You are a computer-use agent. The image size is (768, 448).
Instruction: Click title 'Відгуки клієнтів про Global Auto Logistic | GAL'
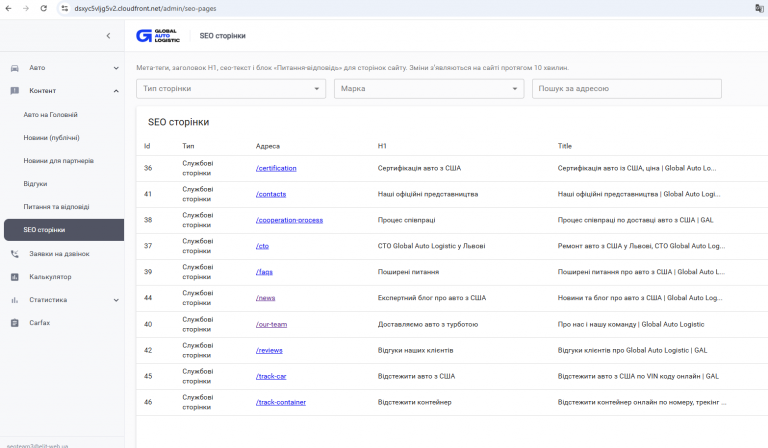(632, 350)
